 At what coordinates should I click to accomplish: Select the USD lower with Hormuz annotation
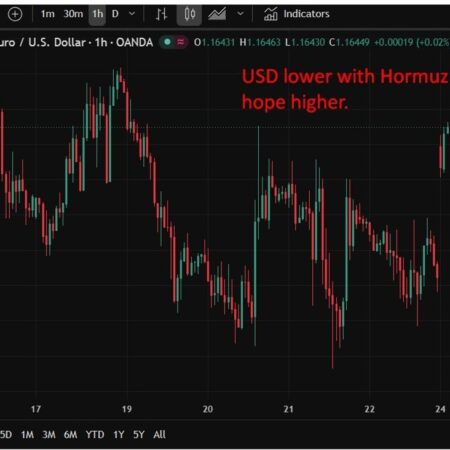click(345, 89)
